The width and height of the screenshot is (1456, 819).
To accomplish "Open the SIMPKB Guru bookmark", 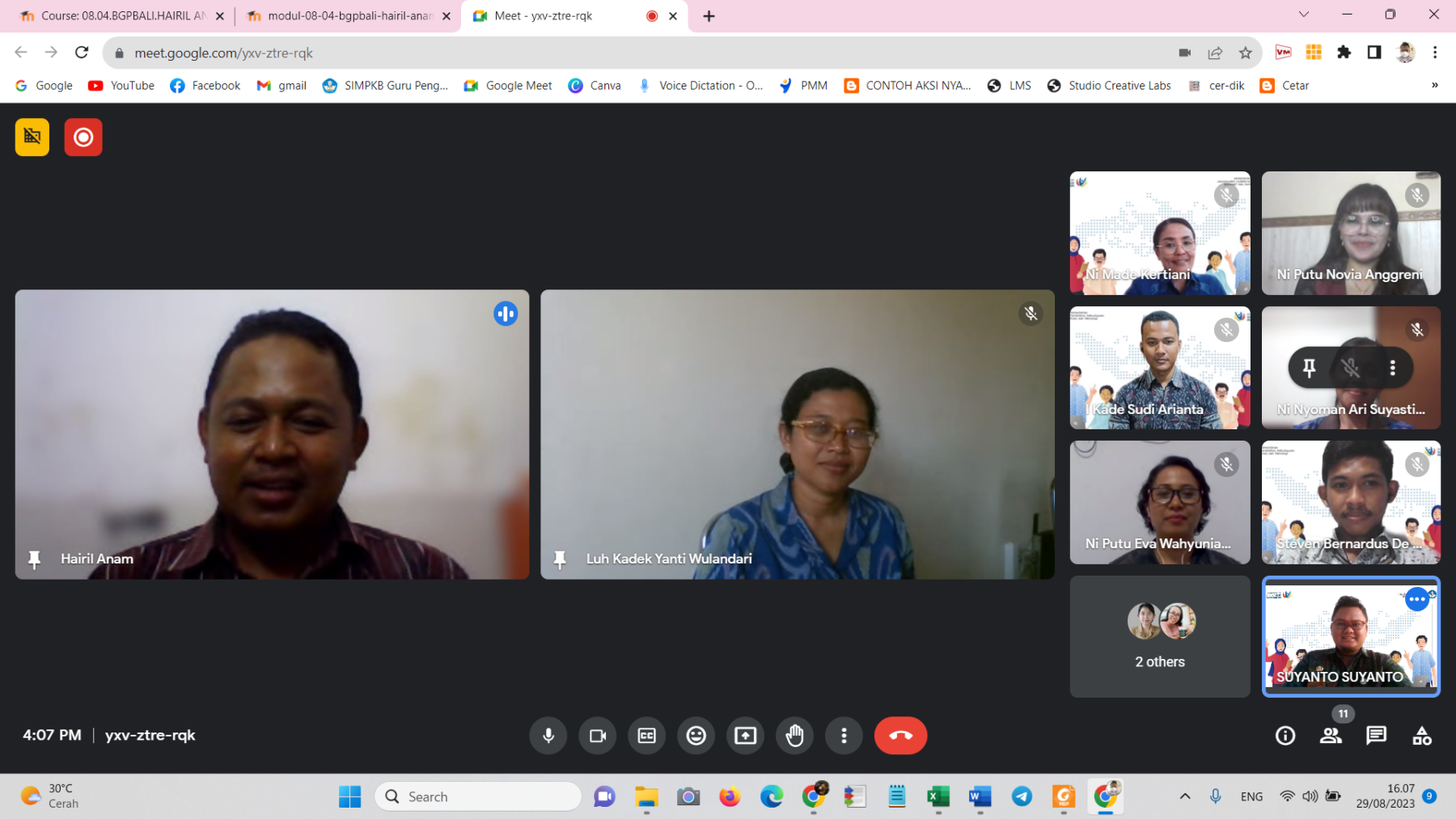I will coord(385,86).
